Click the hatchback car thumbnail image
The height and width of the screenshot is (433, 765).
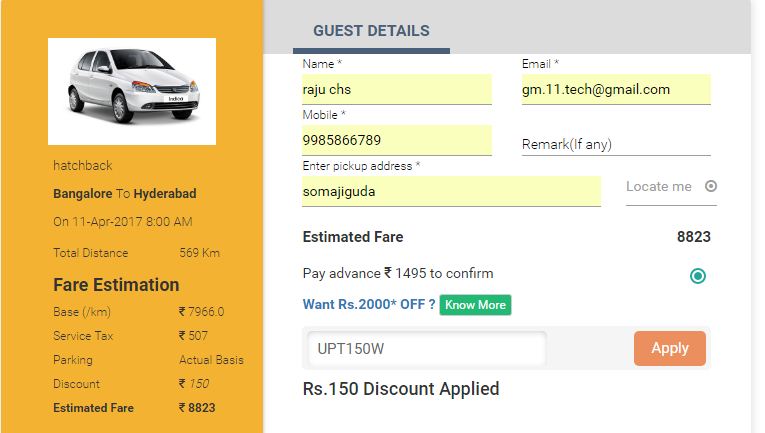[132, 91]
